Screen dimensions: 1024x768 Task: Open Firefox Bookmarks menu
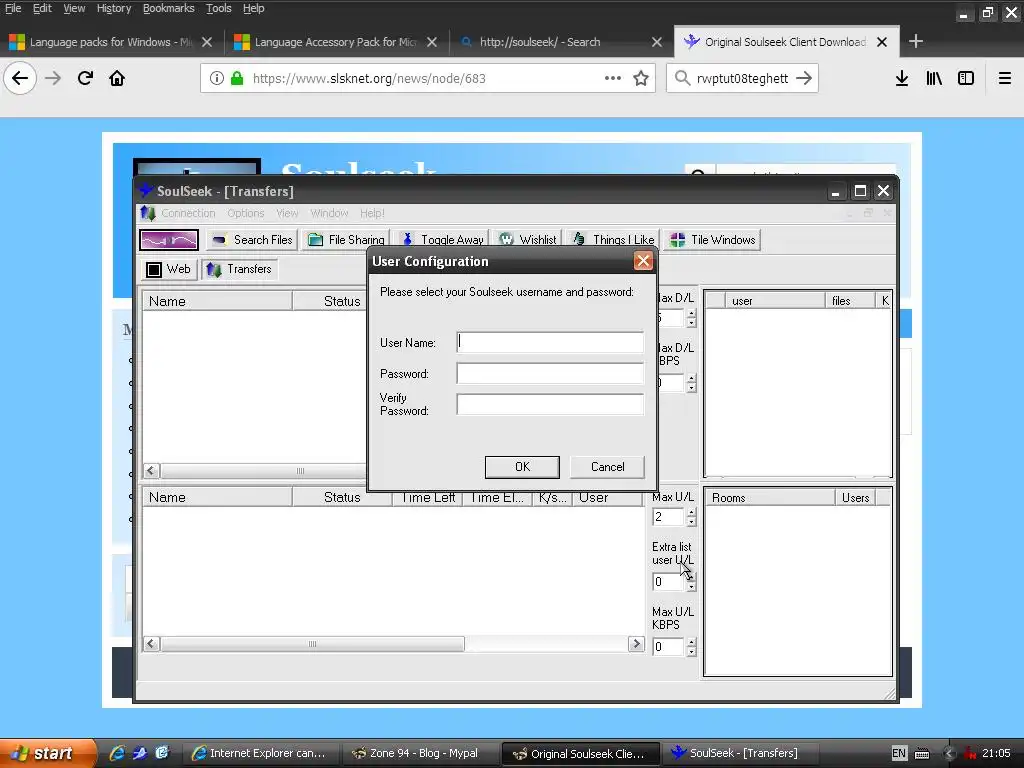(x=168, y=8)
